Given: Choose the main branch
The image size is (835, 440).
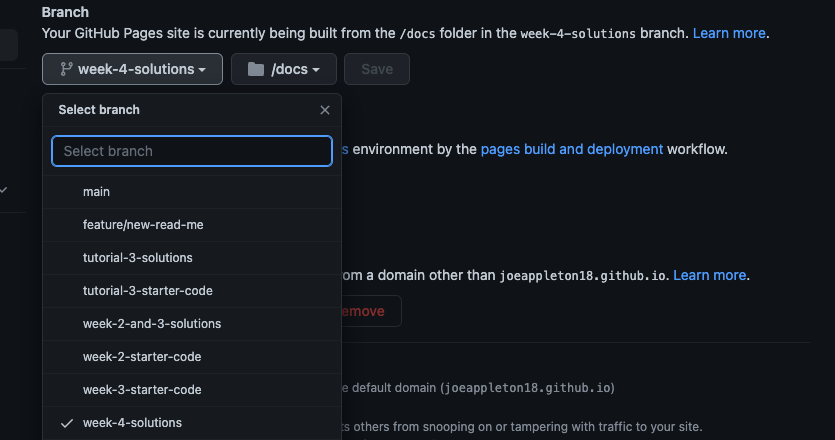Looking at the screenshot, I should [x=192, y=192].
